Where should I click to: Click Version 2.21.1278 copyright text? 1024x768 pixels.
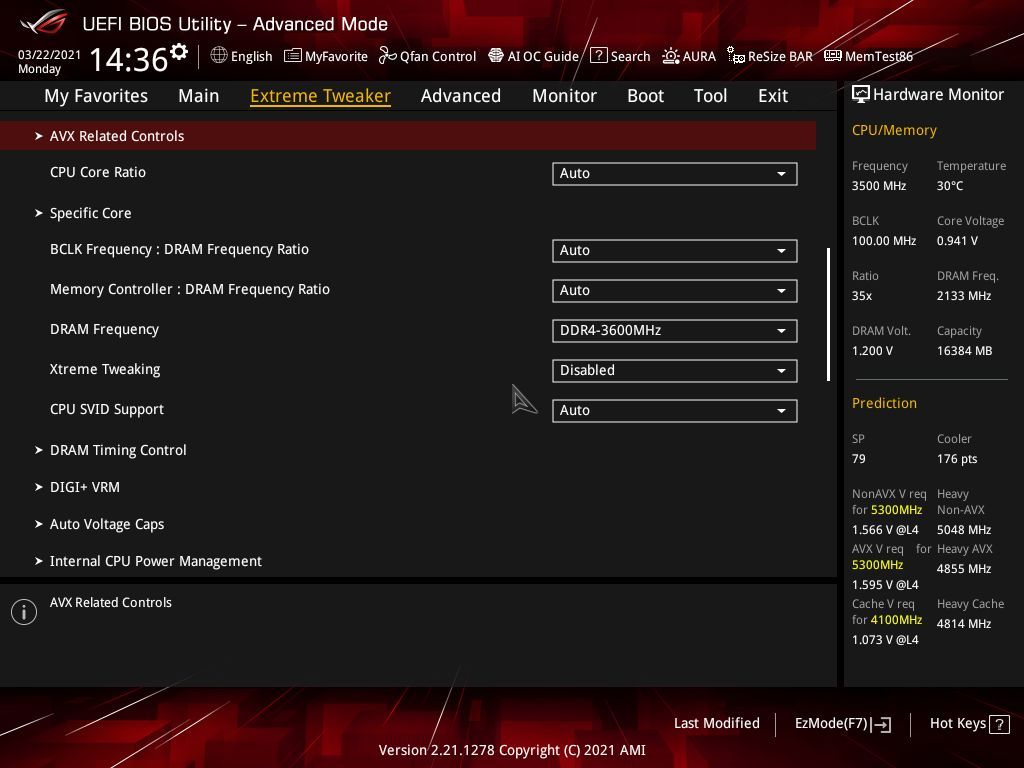pos(512,750)
